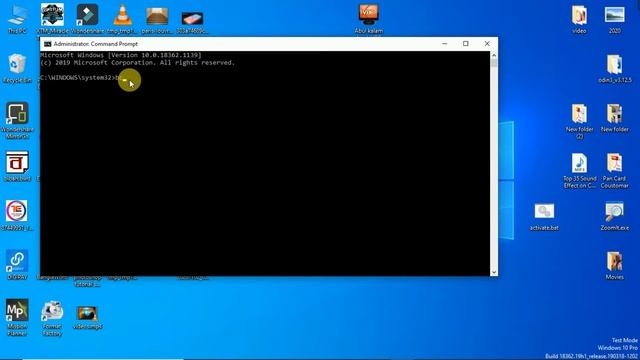The height and width of the screenshot is (360, 640).
Task: Select the XTM Miracle desktop shortcut
Action: [52, 18]
